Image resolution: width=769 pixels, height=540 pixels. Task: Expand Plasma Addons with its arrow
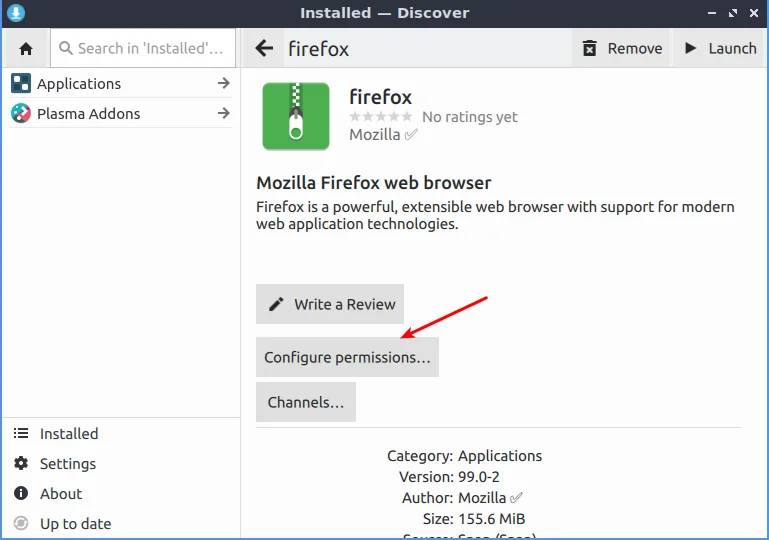pos(224,113)
